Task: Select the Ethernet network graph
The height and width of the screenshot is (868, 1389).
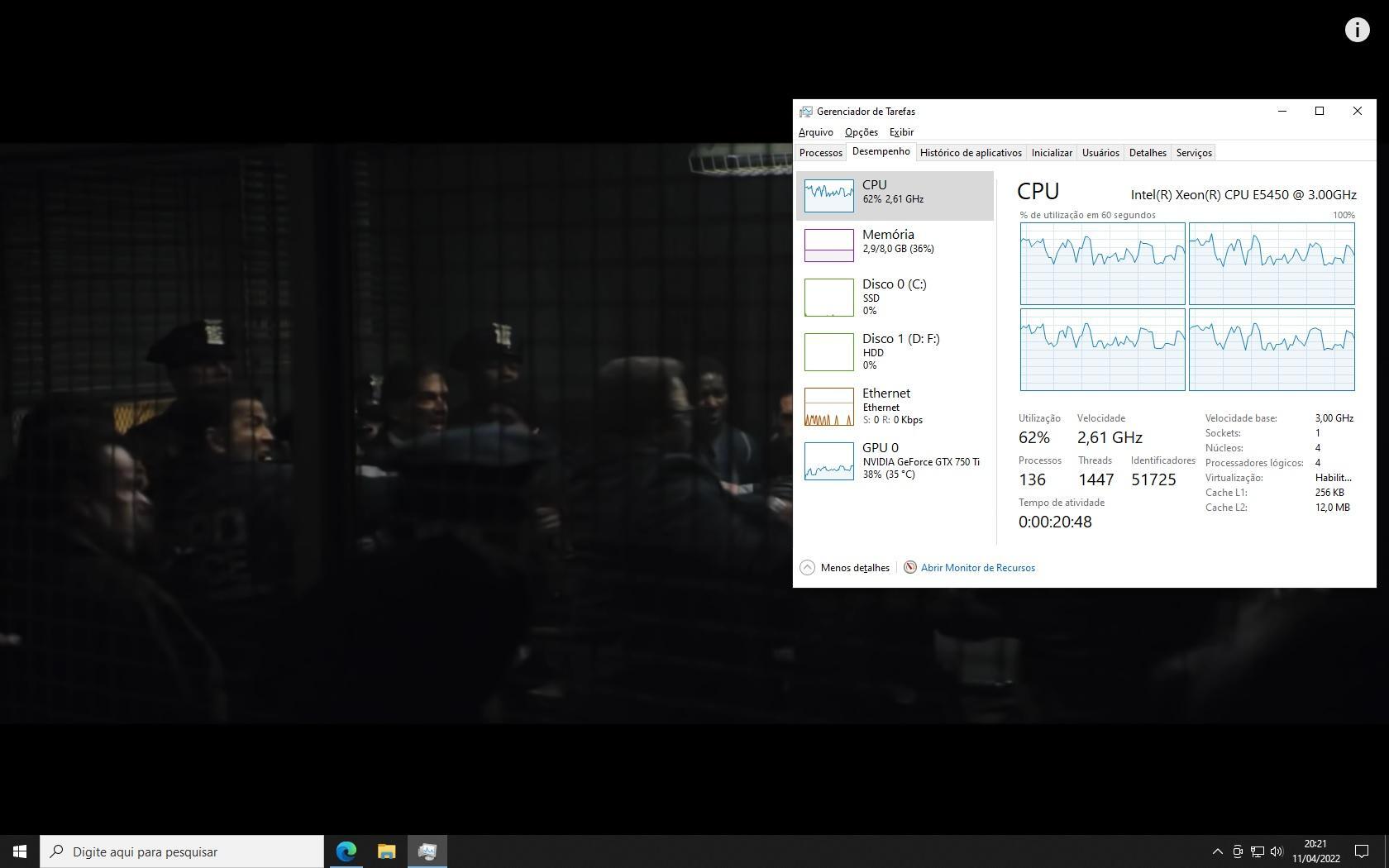Action: (829, 407)
